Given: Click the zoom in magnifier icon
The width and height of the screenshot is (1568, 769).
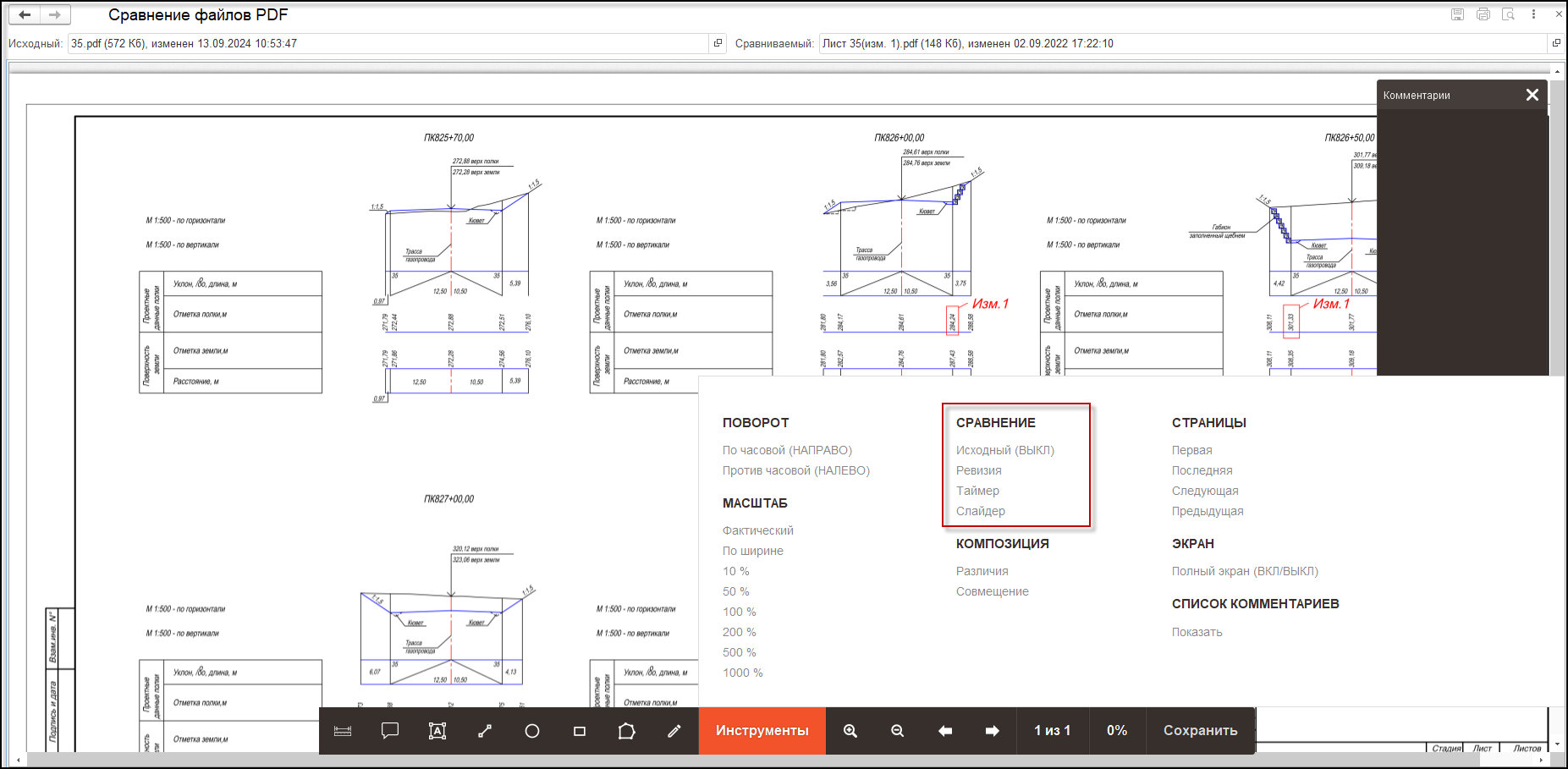Looking at the screenshot, I should [x=850, y=731].
